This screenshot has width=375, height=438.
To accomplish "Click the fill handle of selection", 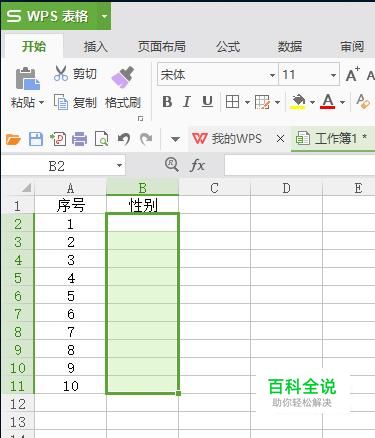I will click(x=178, y=393).
